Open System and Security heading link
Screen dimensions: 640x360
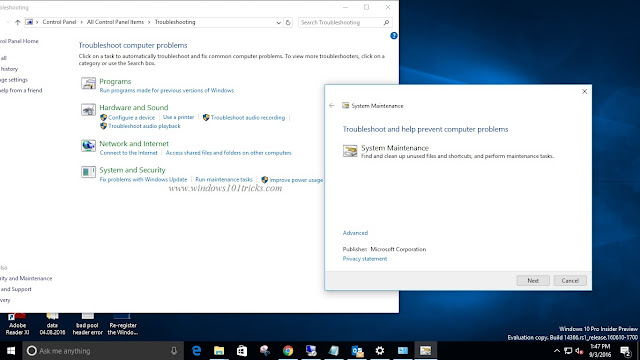(x=132, y=170)
